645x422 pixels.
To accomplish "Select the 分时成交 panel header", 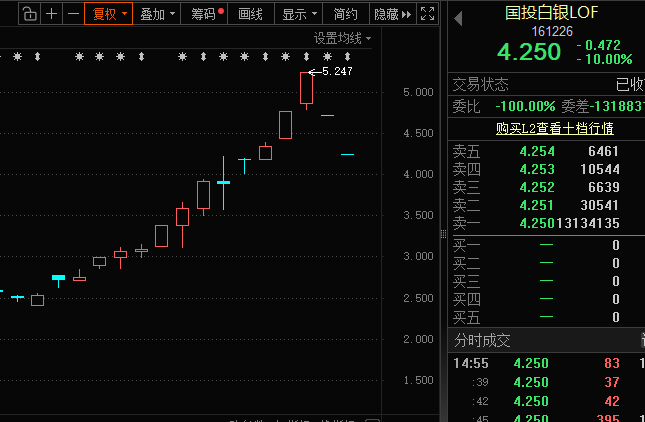I will pos(482,341).
